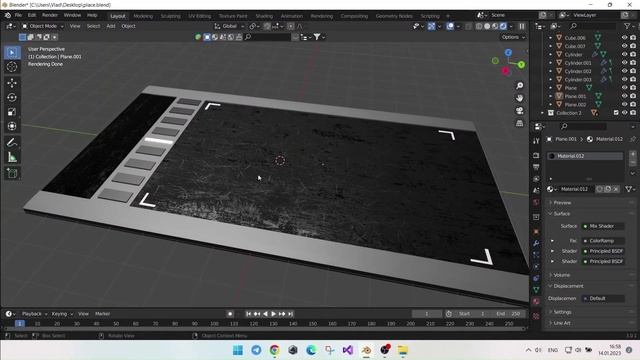Viewport: 640px width, 360px height.
Task: Open the Object Data properties tab
Action: tap(536, 289)
